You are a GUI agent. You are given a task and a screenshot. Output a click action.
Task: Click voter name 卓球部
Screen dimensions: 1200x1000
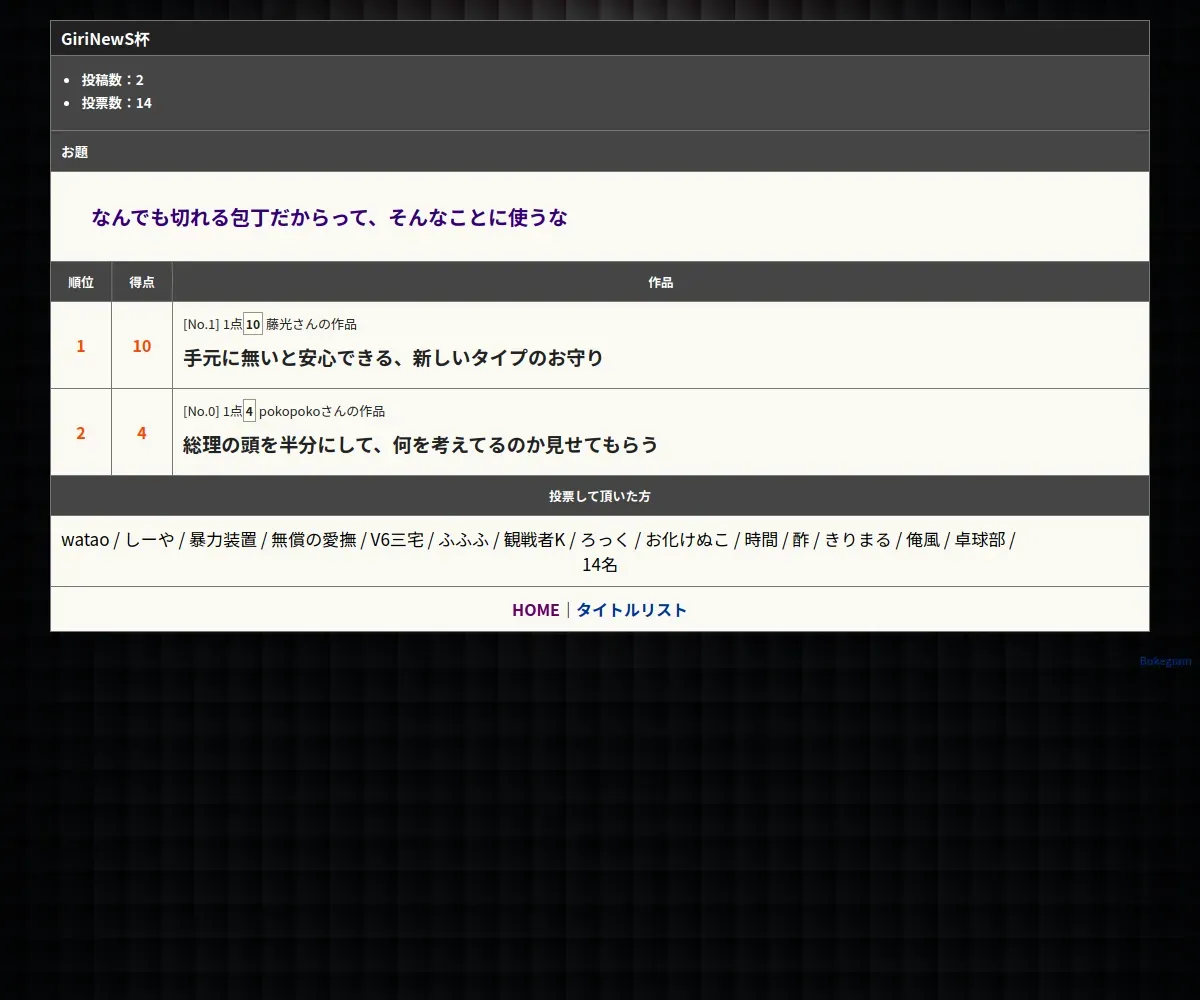[980, 540]
